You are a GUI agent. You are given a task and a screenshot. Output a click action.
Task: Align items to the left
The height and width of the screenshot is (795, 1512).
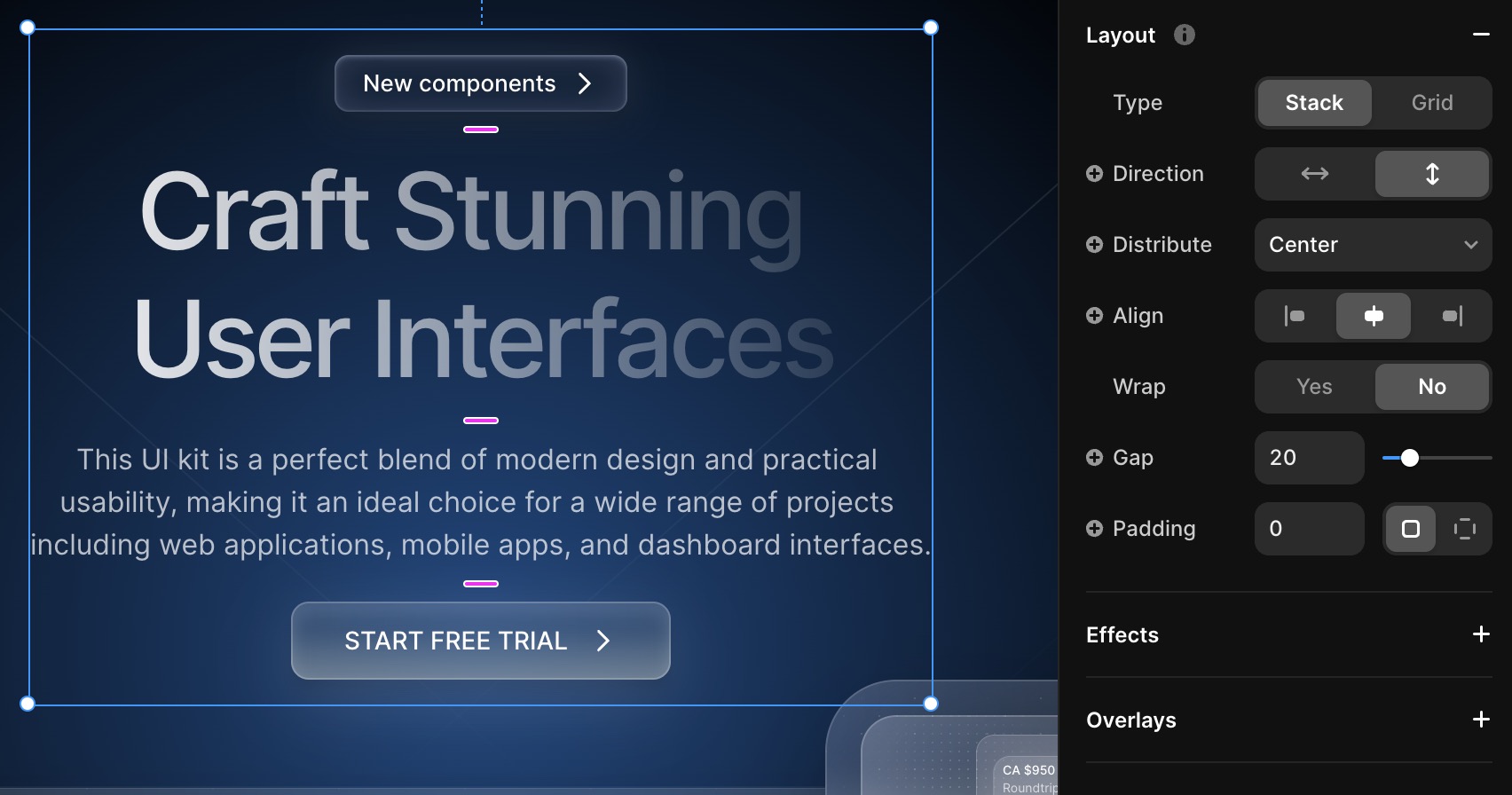[x=1295, y=316]
